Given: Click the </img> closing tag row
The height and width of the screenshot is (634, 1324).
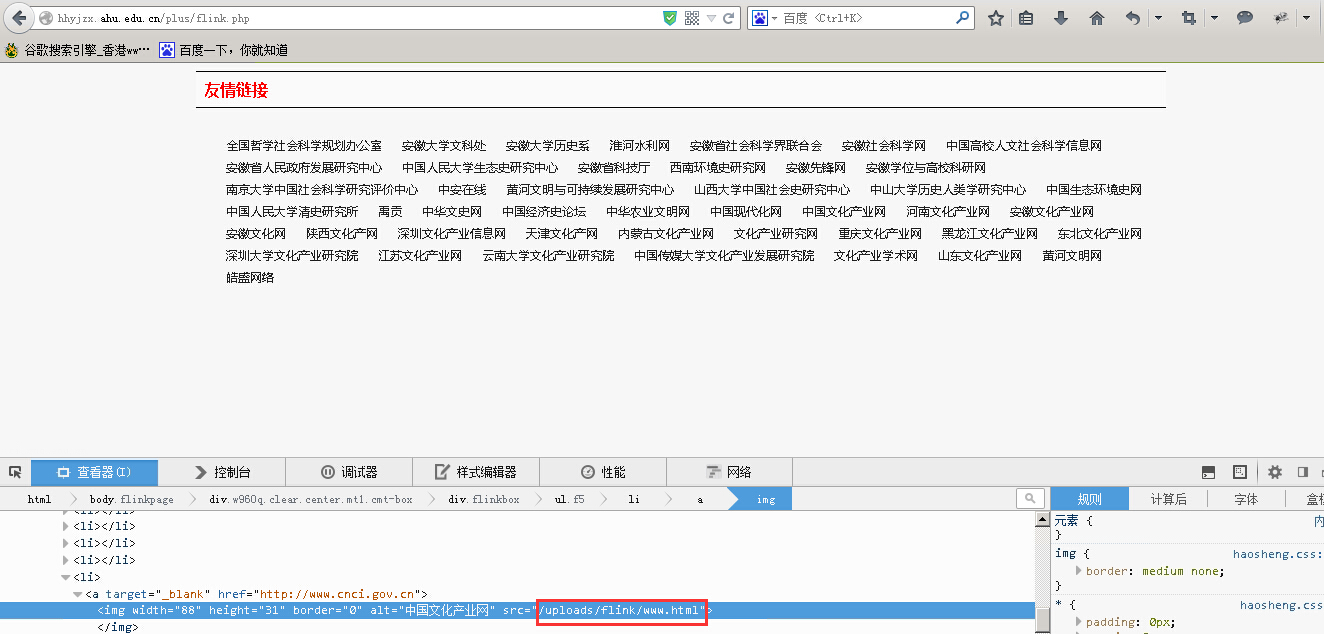Looking at the screenshot, I should 117,628.
